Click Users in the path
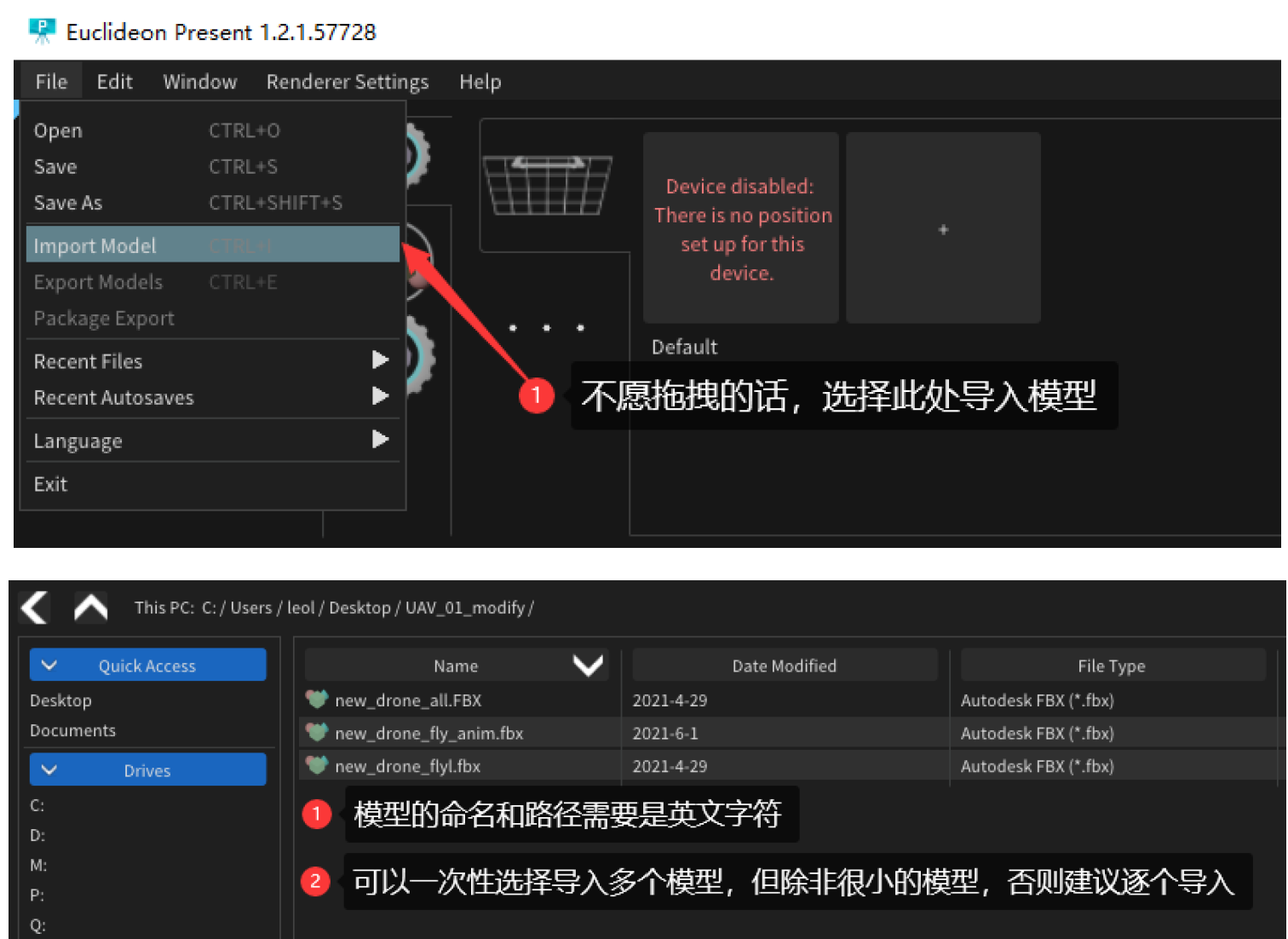The image size is (1288, 939). pos(251,608)
